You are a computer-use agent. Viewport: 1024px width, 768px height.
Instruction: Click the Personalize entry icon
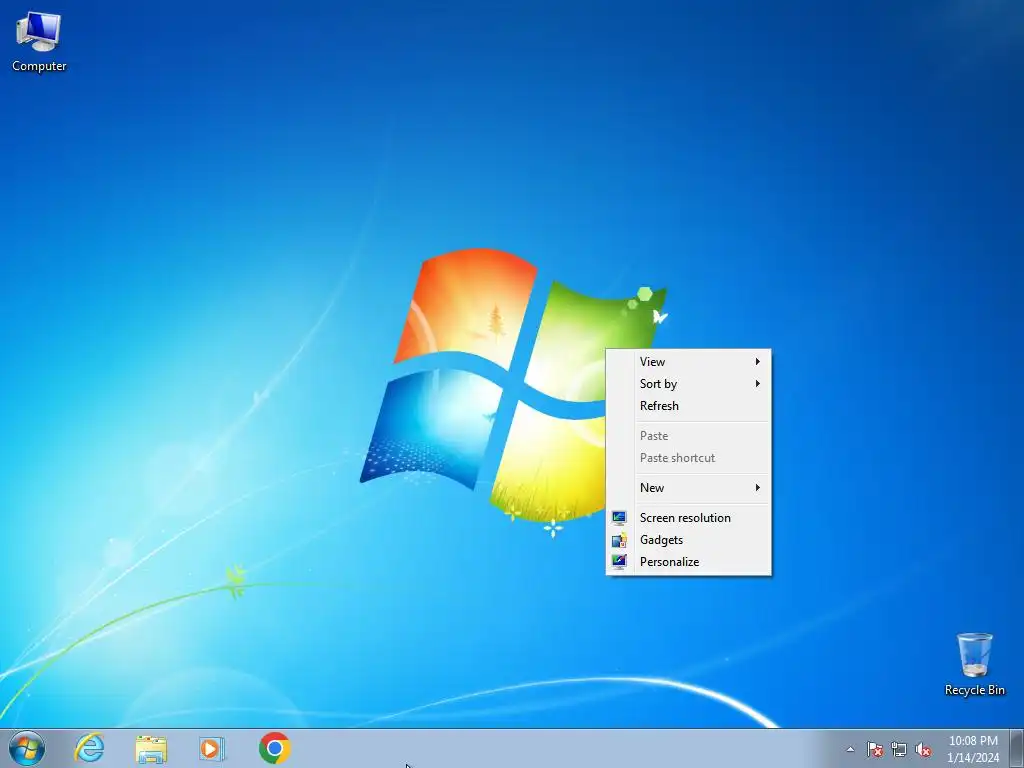click(619, 562)
